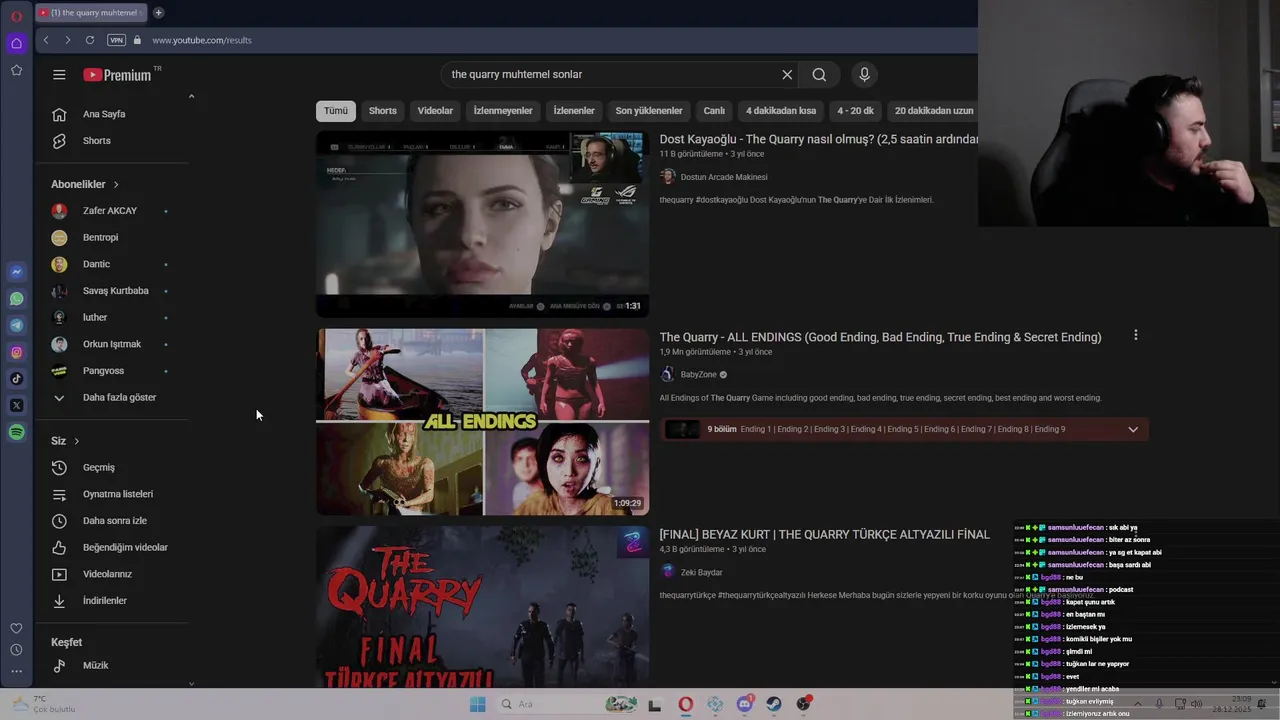
Task: Toggle the VPN badge in address bar
Action: 117,40
